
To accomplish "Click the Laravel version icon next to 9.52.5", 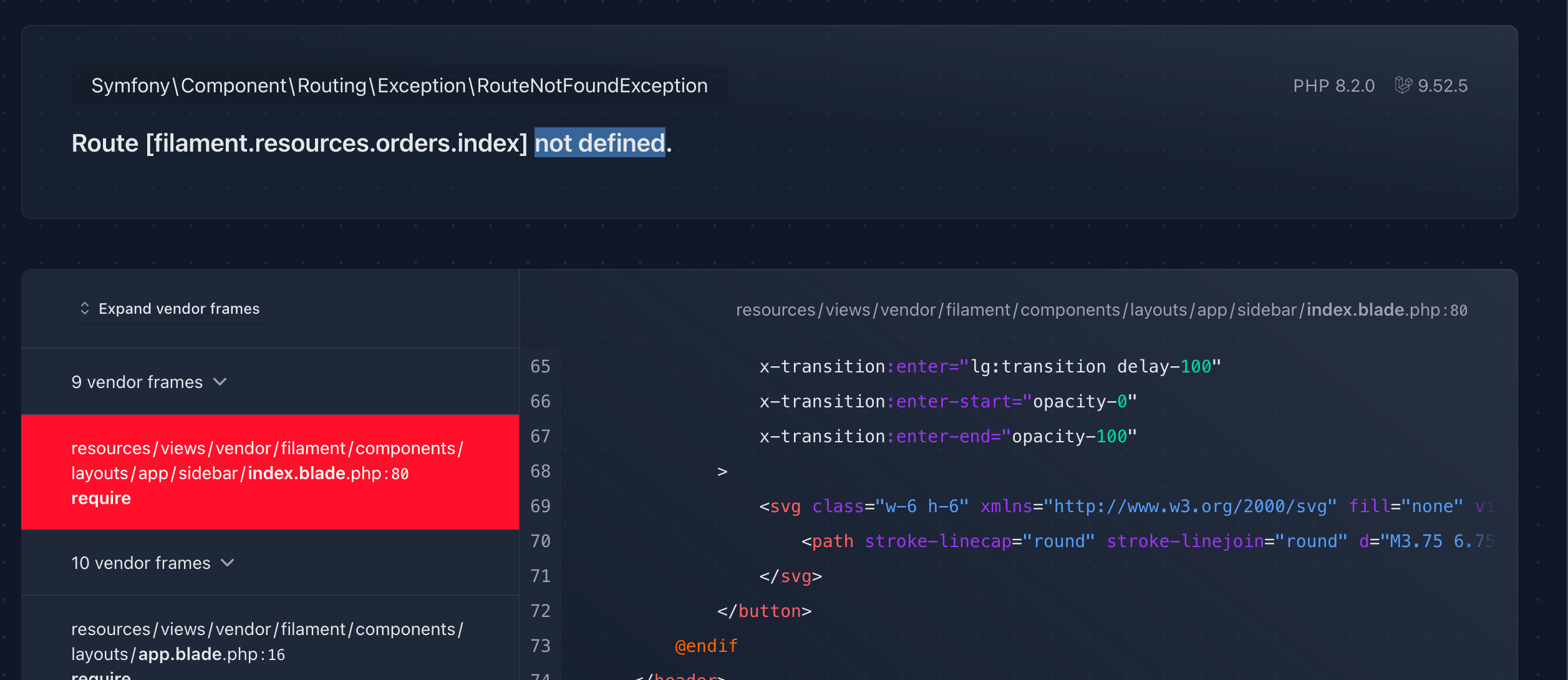I will tap(1404, 85).
